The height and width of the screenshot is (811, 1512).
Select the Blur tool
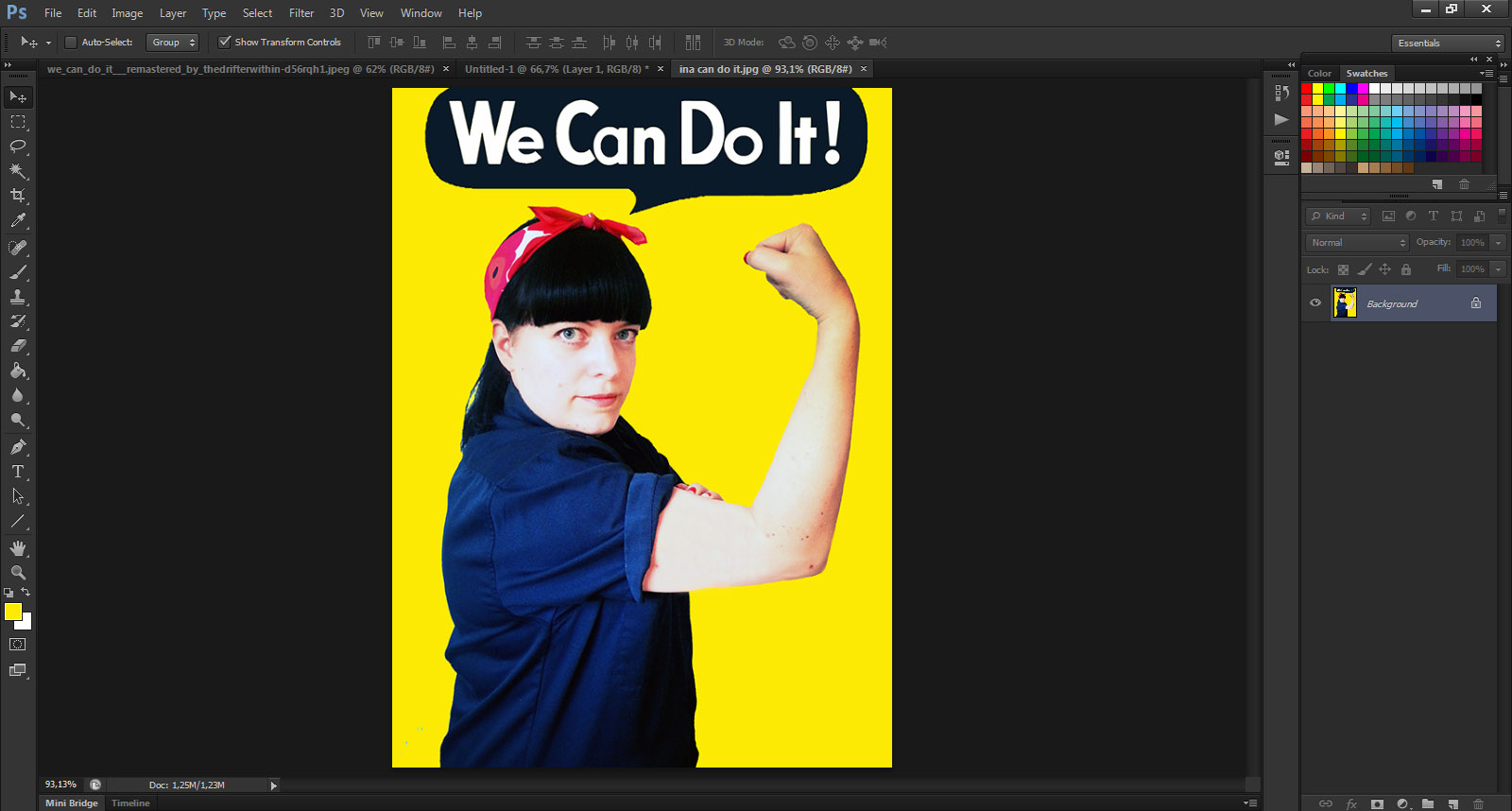pos(18,395)
